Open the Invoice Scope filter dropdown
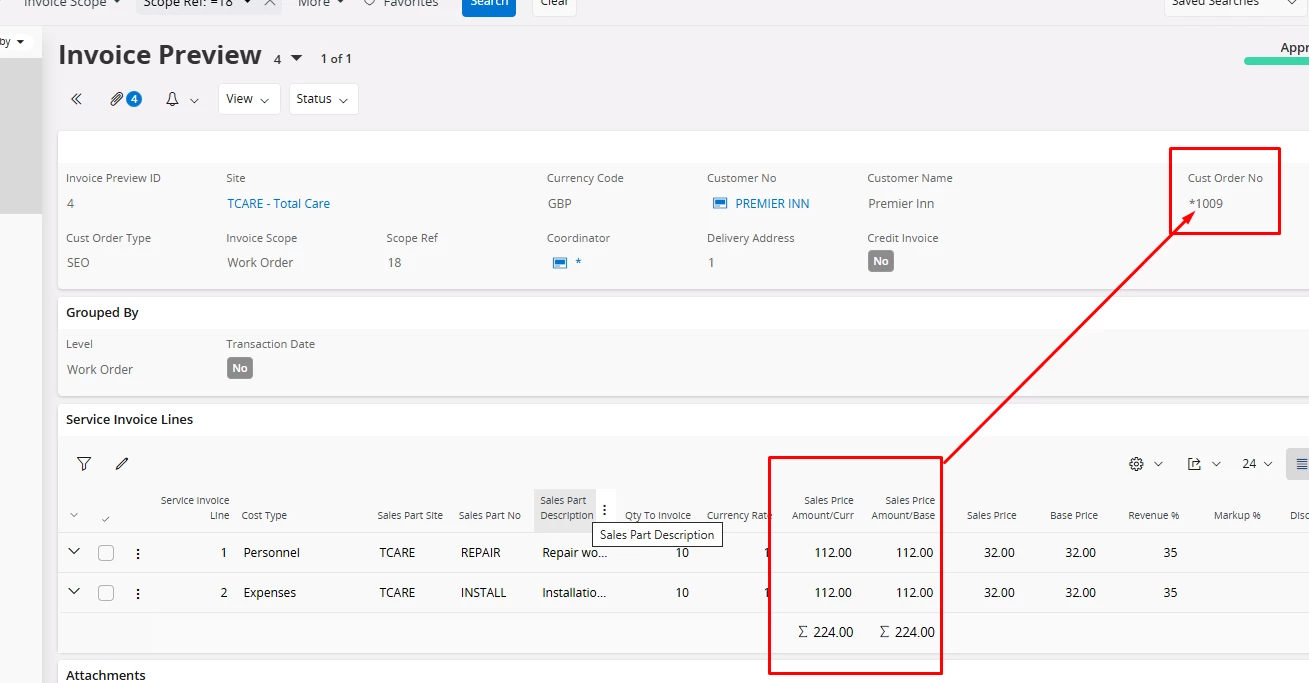Viewport: 1309px width, 683px height. (x=72, y=3)
